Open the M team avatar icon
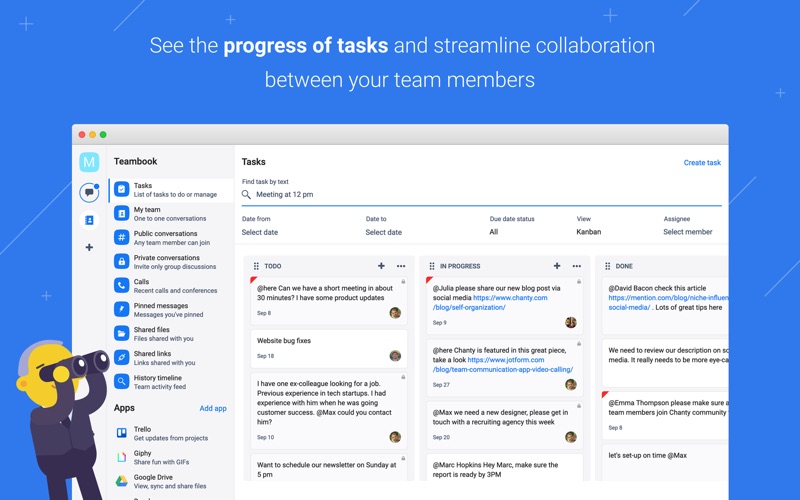 tap(89, 162)
